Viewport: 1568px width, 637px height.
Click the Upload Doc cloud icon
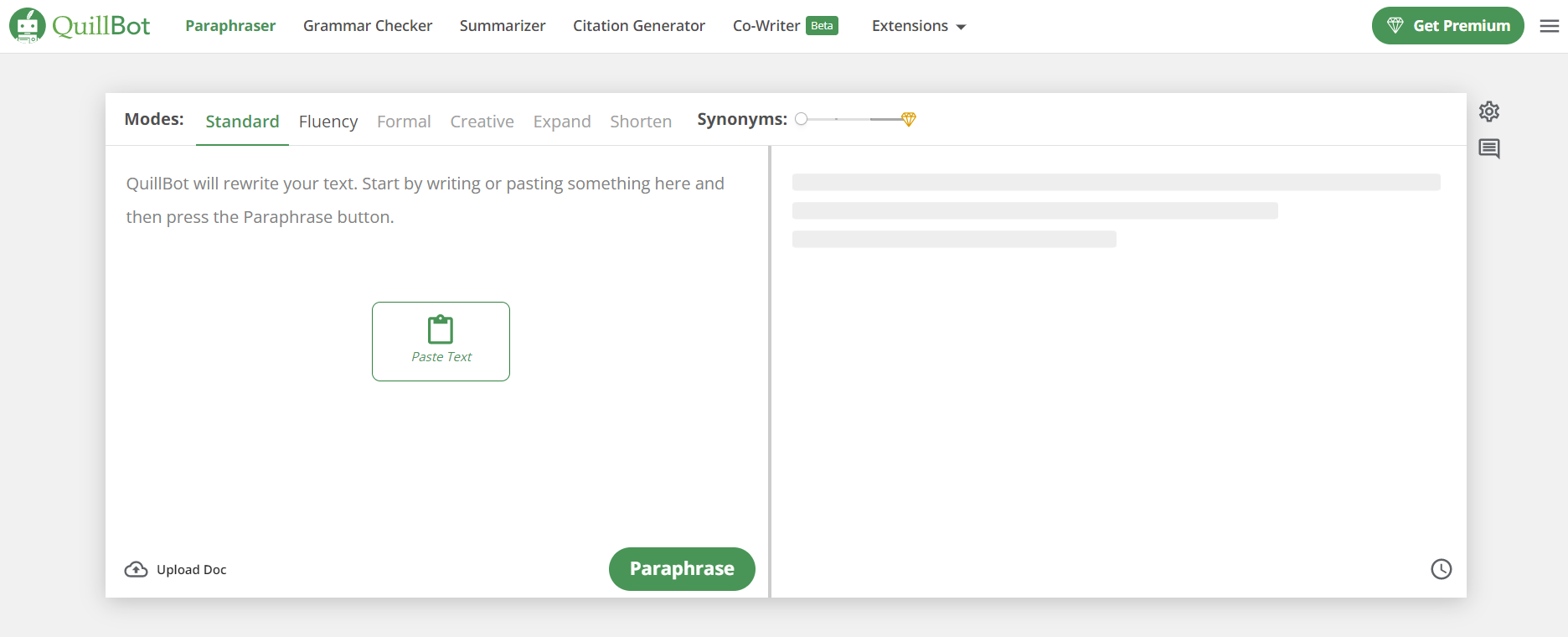tap(136, 570)
